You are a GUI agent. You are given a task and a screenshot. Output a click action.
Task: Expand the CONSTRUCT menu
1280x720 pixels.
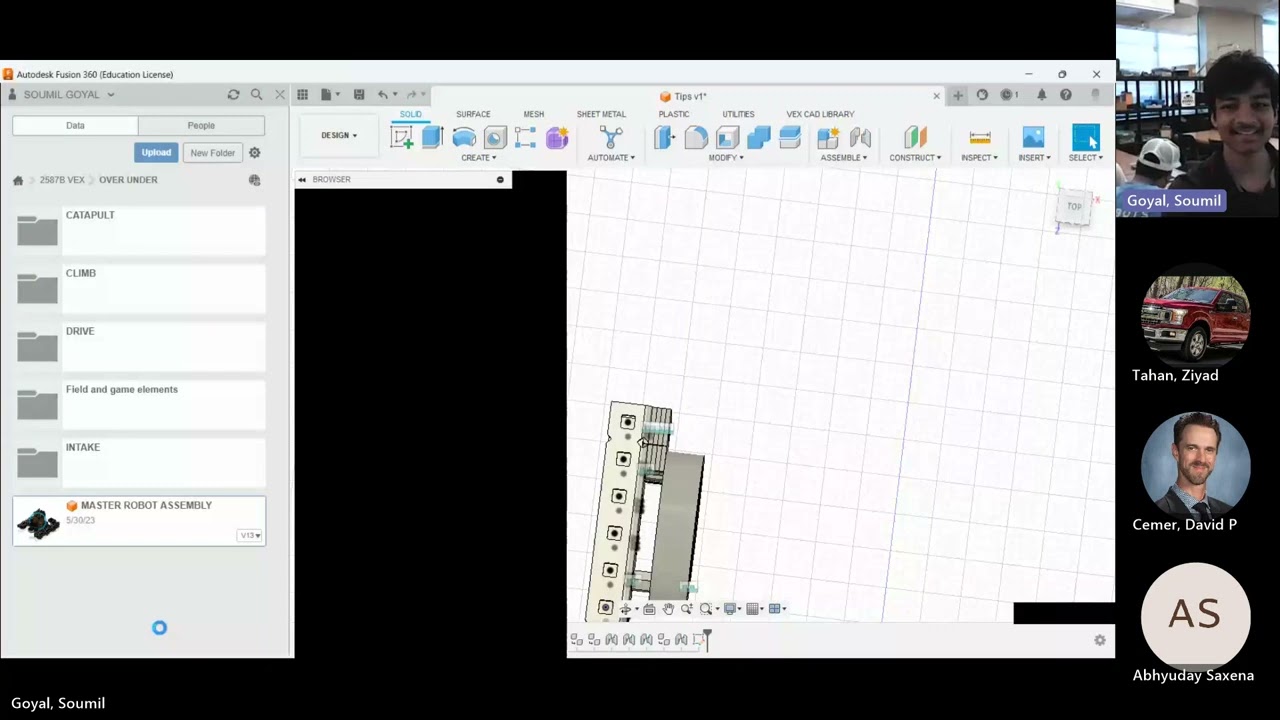(915, 158)
